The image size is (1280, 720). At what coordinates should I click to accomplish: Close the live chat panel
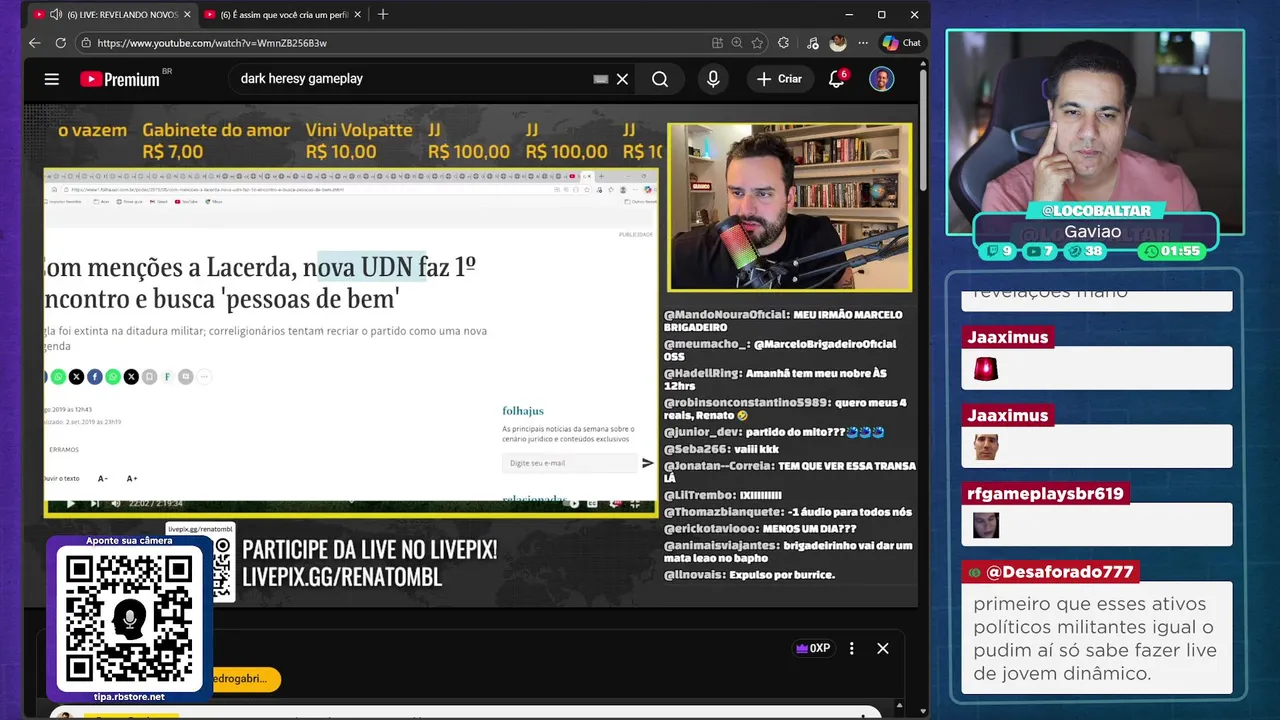pyautogui.click(x=883, y=648)
